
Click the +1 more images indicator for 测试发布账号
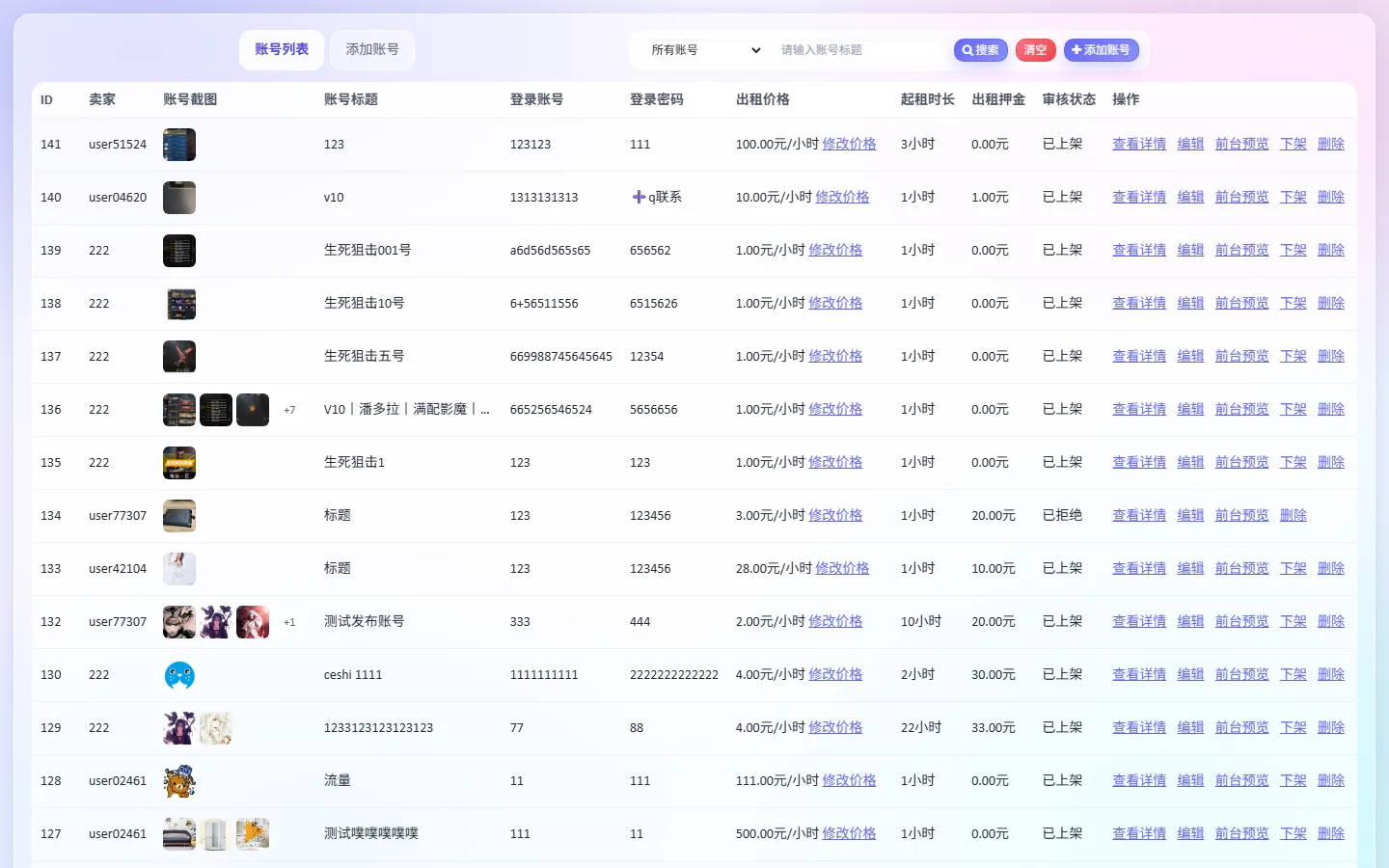(289, 622)
